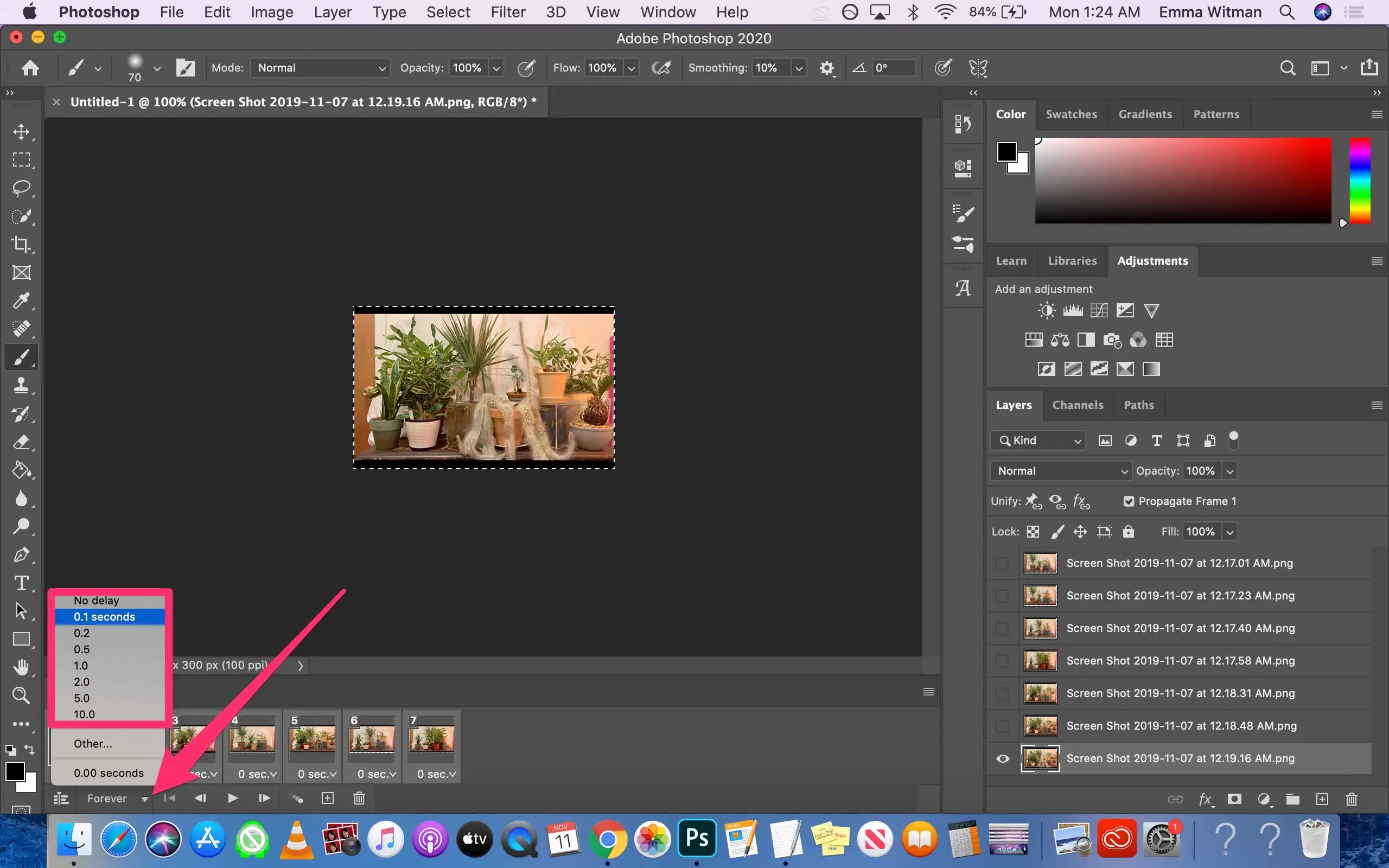Add a layer mask
The image size is (1389, 868).
(1234, 799)
